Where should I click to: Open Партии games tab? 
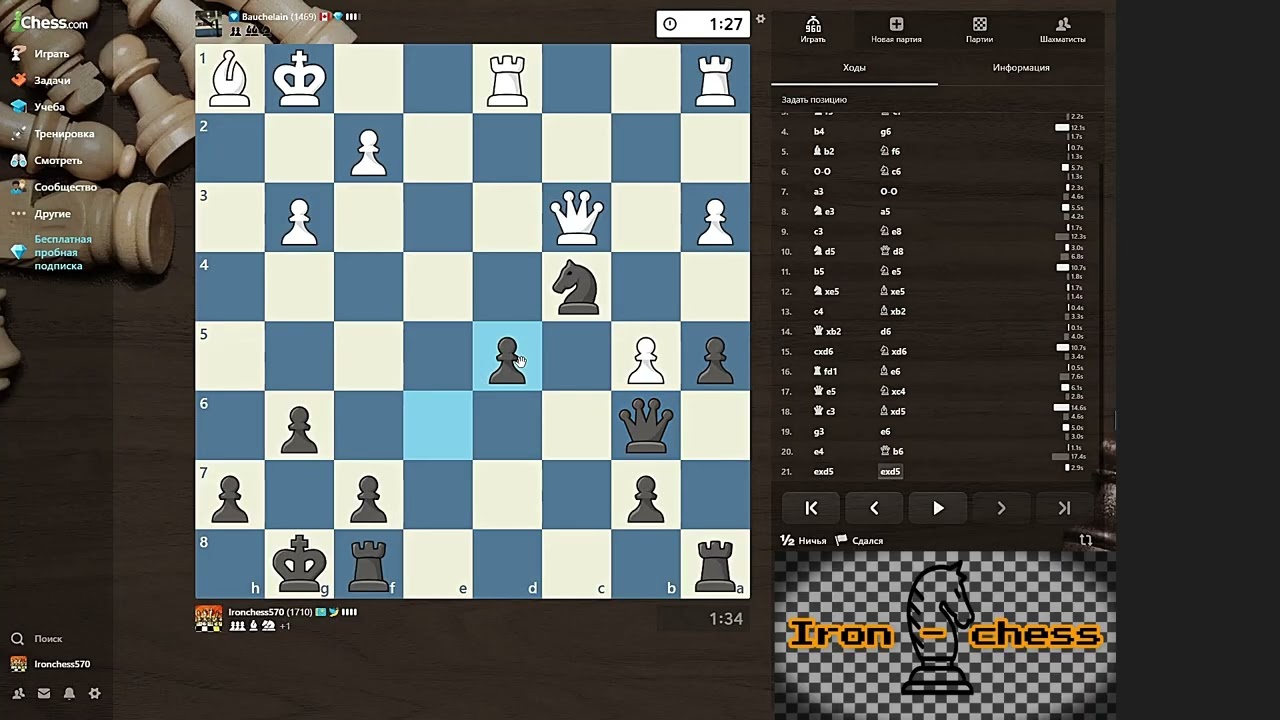pos(979,30)
